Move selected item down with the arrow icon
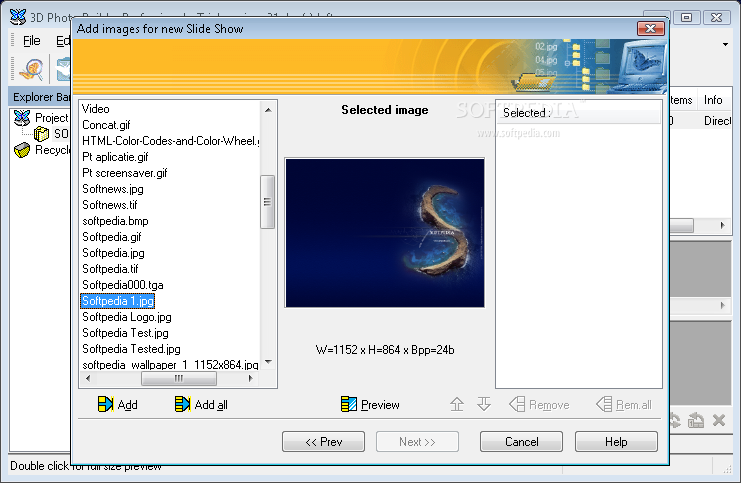This screenshot has height=483, width=741. (x=484, y=404)
